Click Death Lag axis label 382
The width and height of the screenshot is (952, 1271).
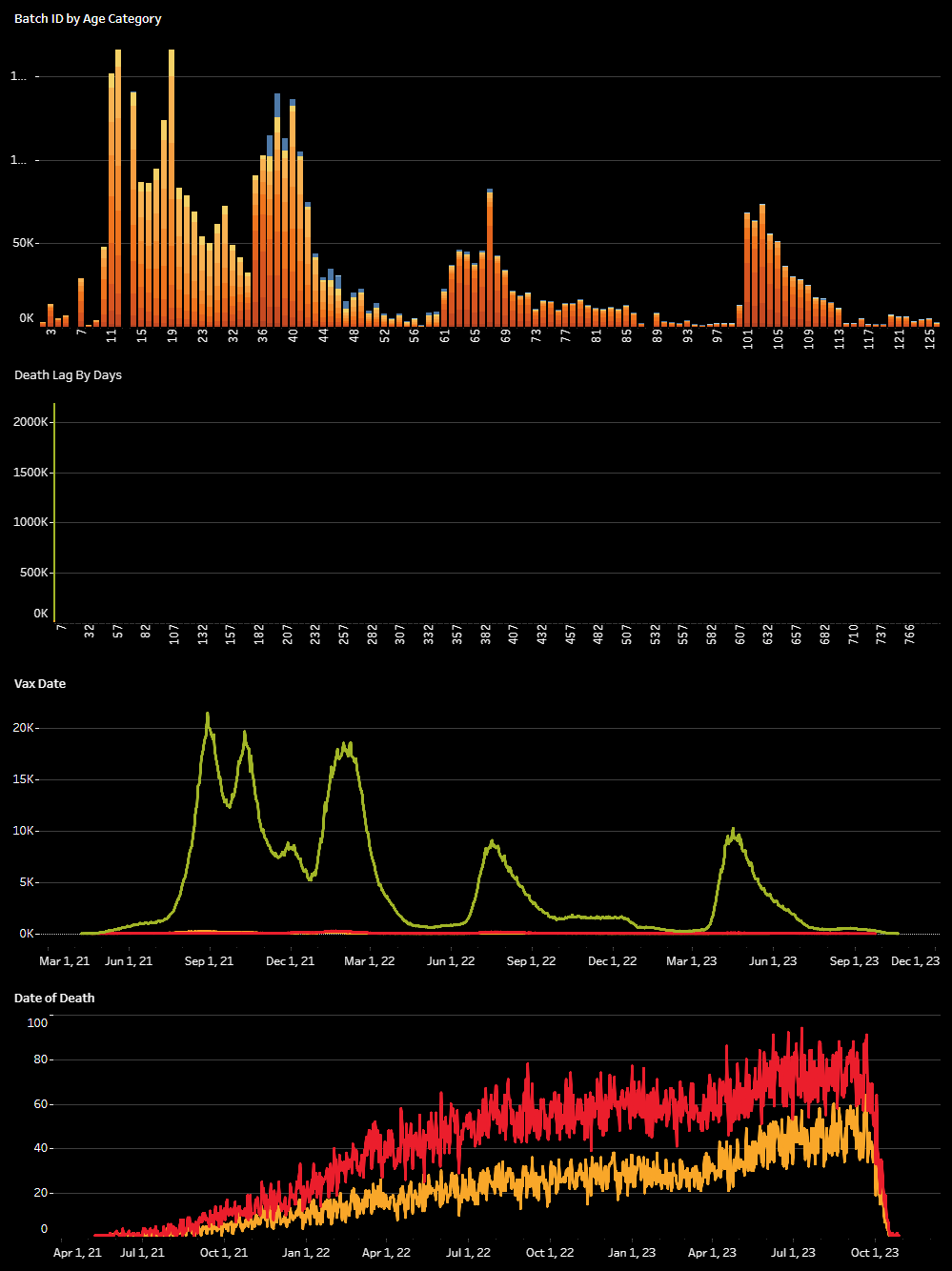[486, 635]
